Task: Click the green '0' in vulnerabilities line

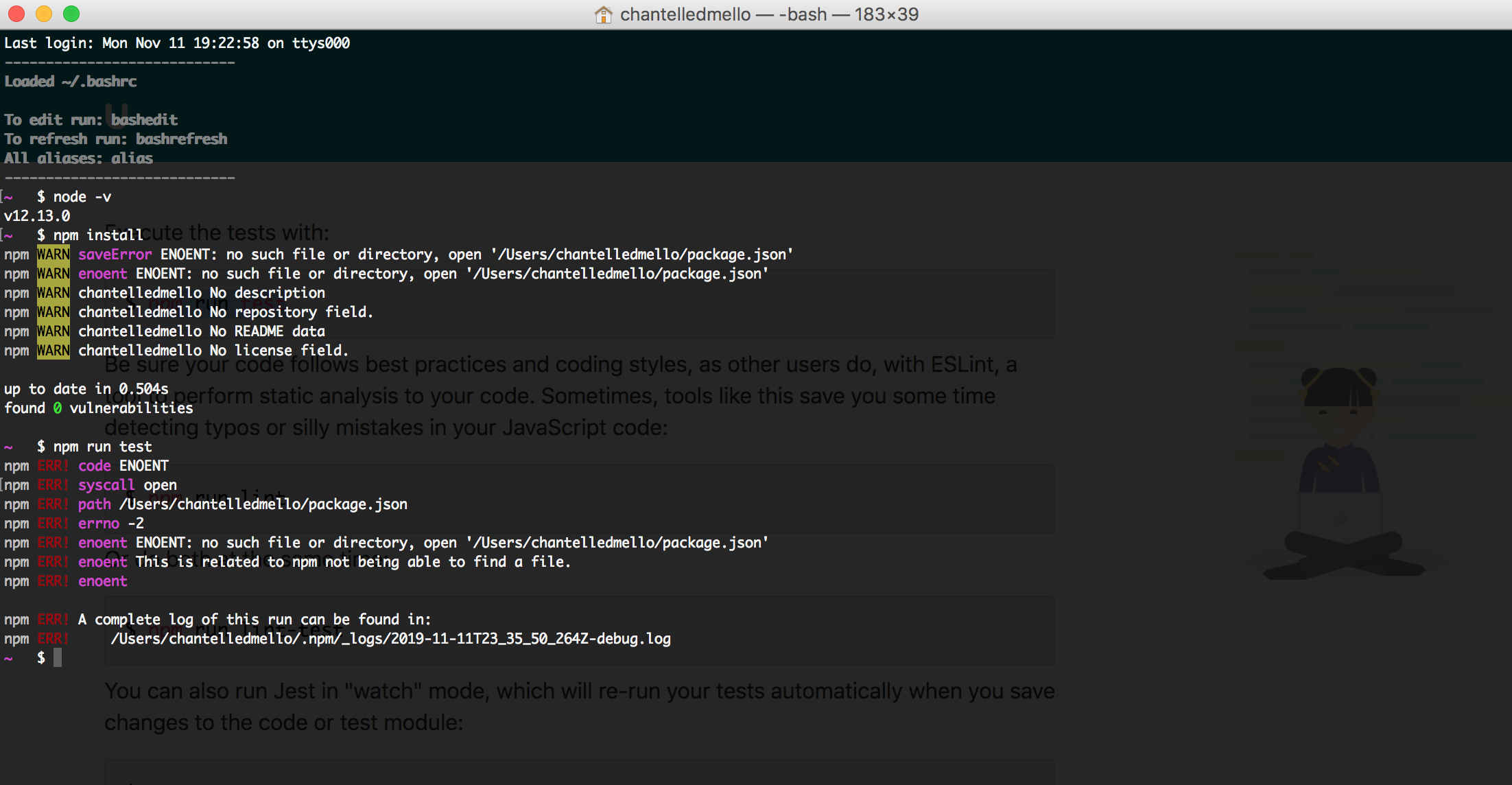Action: coord(58,408)
